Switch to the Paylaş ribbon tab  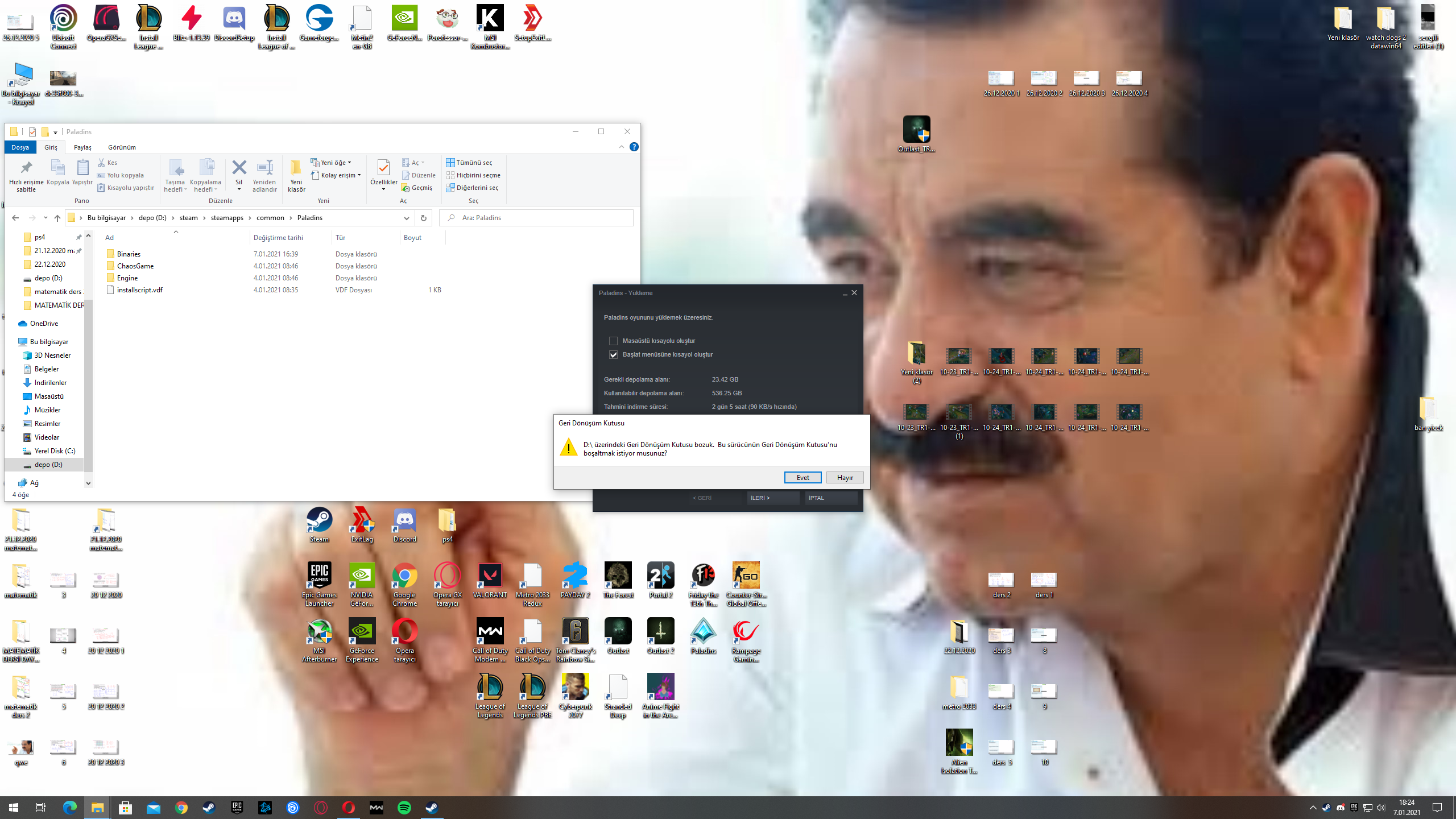82,147
